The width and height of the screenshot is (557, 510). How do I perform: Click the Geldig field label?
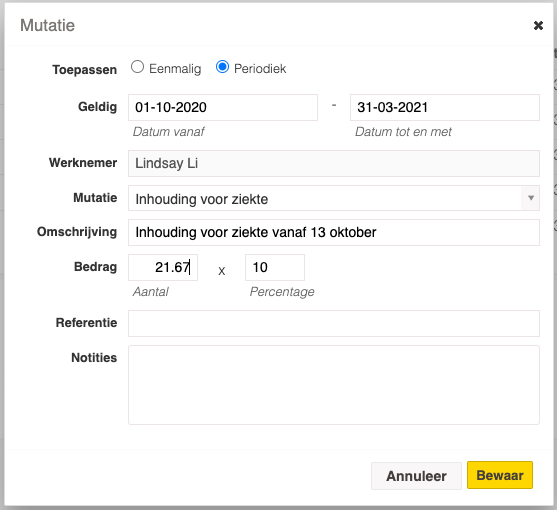tap(97, 107)
